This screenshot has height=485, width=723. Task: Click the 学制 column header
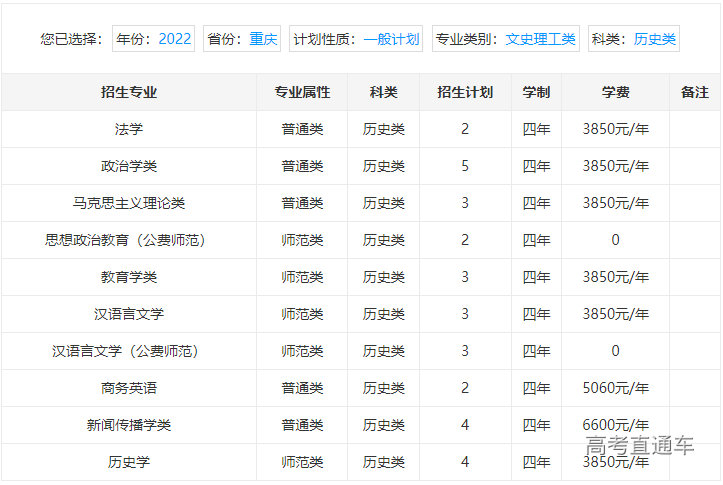[x=536, y=92]
